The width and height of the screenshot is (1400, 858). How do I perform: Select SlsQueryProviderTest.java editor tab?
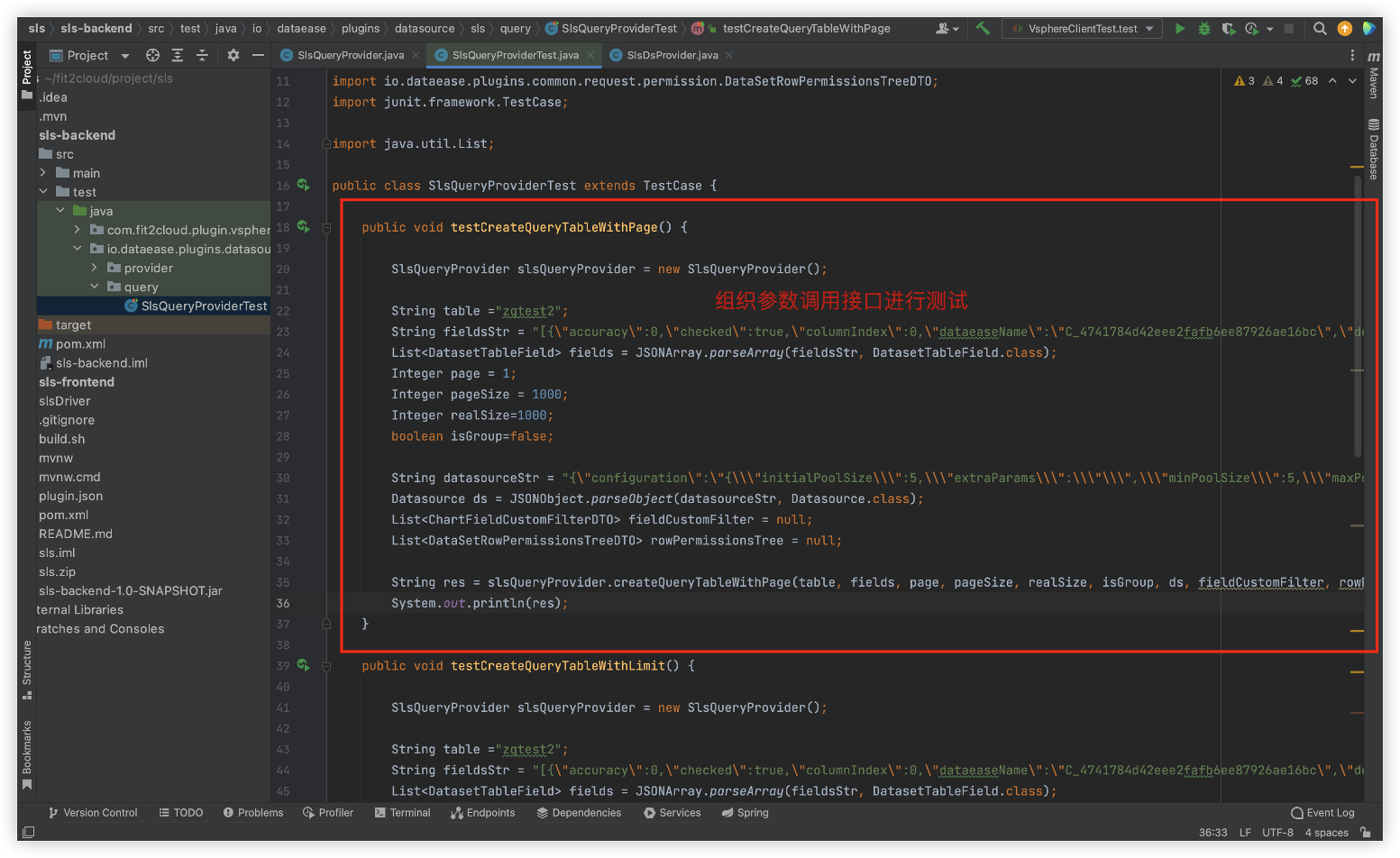click(x=515, y=55)
